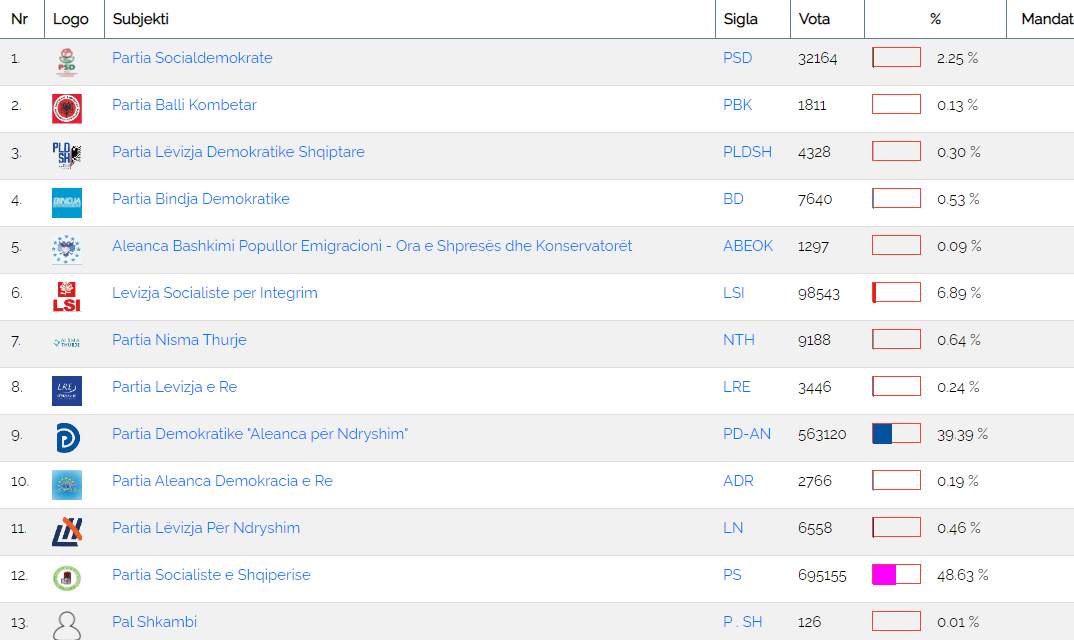Open Partia Socialiste e Shqiperise link

[x=211, y=575]
